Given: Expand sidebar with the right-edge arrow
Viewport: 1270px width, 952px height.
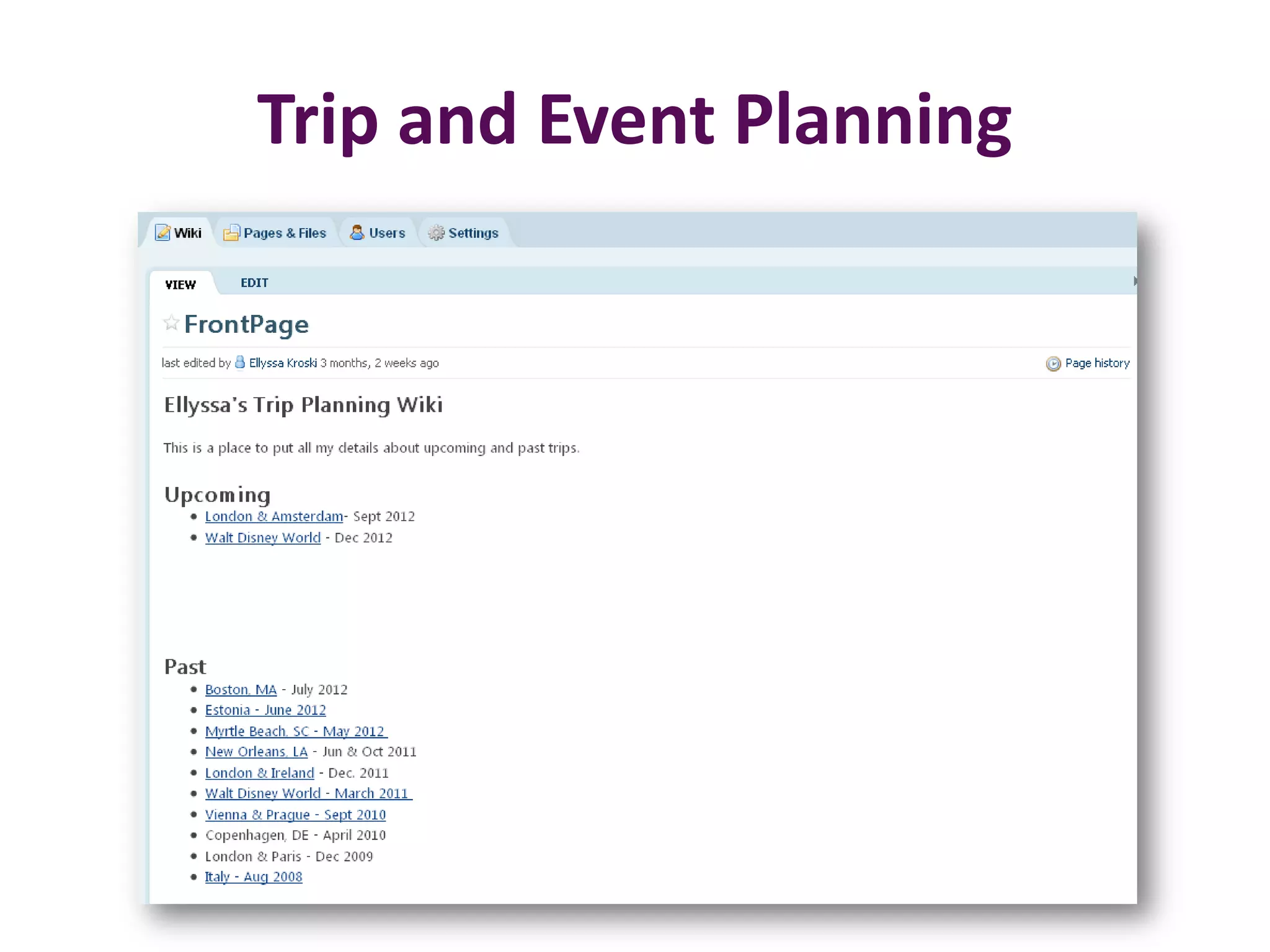Looking at the screenshot, I should tap(1135, 281).
